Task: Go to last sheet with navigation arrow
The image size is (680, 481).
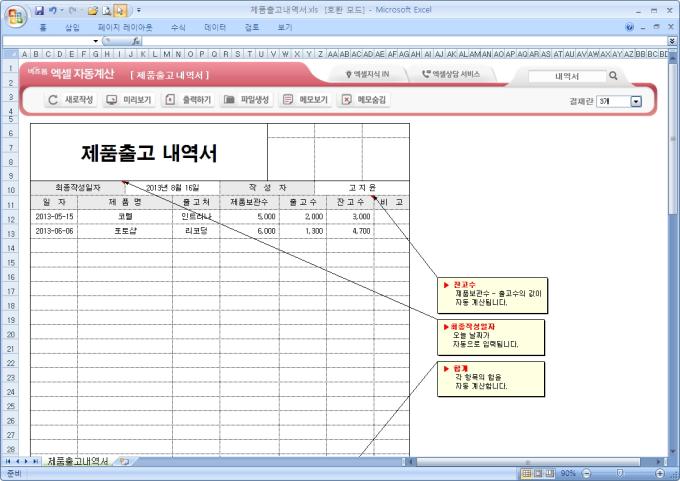Action: (35, 461)
